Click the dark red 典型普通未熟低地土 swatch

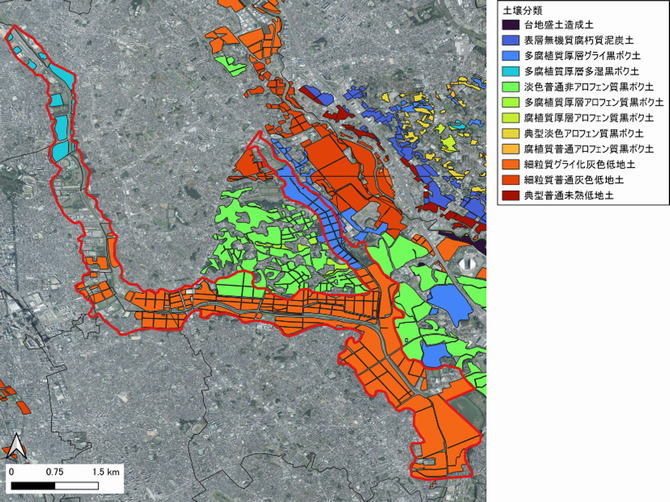pyautogui.click(x=510, y=197)
